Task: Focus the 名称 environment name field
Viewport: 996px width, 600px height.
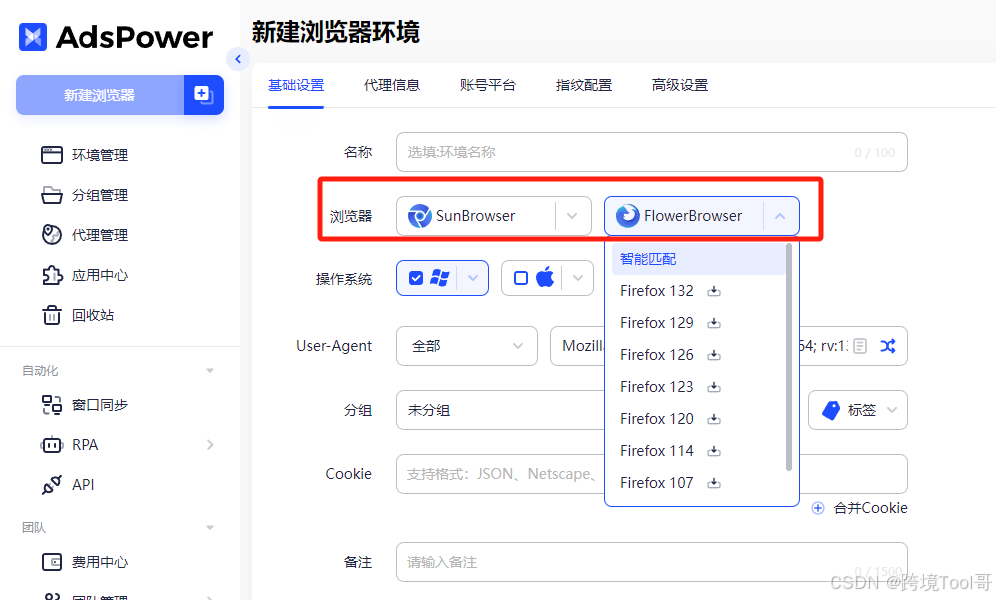Action: [652, 152]
